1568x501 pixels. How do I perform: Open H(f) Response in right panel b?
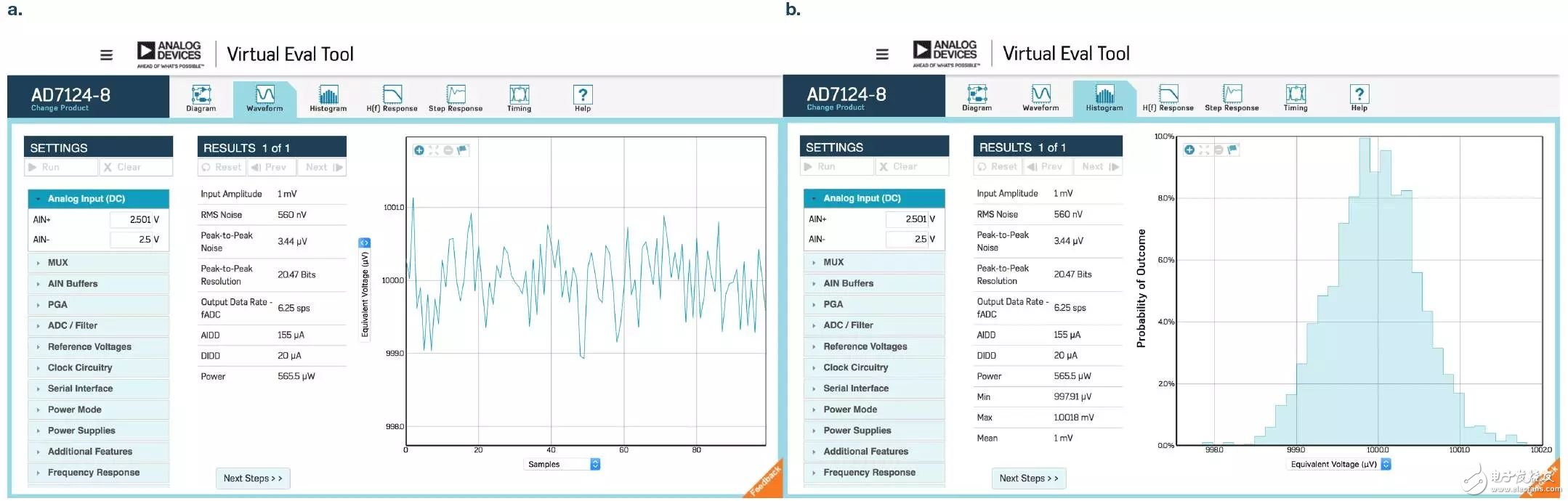pyautogui.click(x=1168, y=98)
